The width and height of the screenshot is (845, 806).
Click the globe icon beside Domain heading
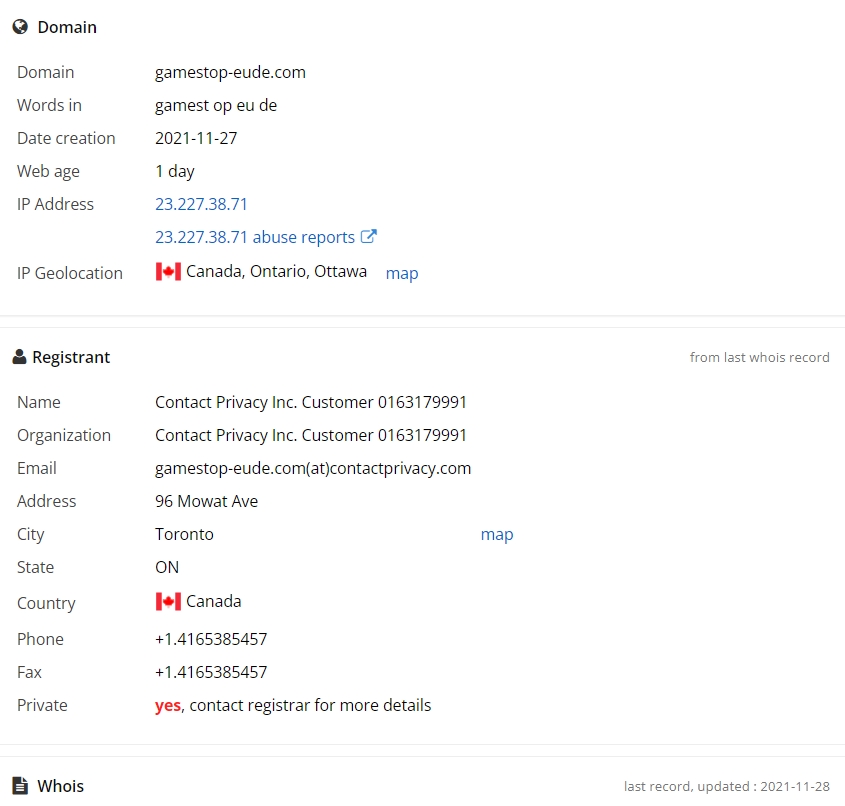click(20, 27)
